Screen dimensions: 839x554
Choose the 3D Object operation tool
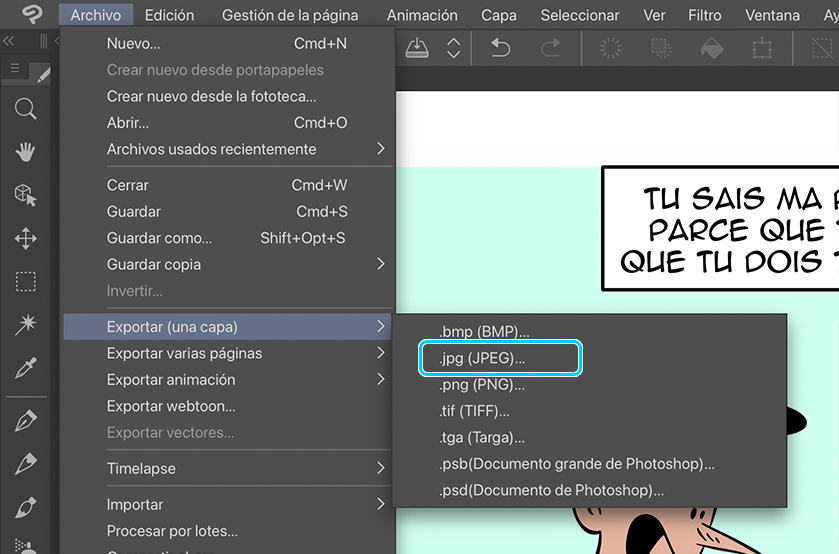(x=26, y=195)
